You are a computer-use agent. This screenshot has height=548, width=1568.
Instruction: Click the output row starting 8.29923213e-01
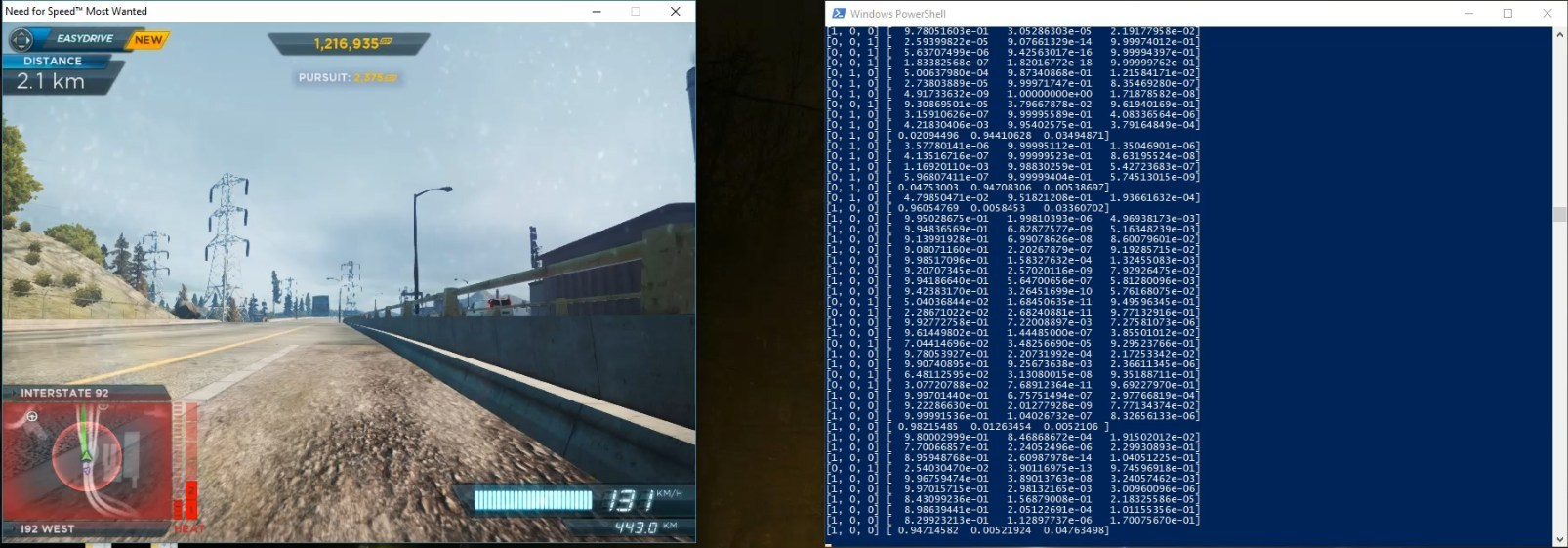click(x=1013, y=520)
